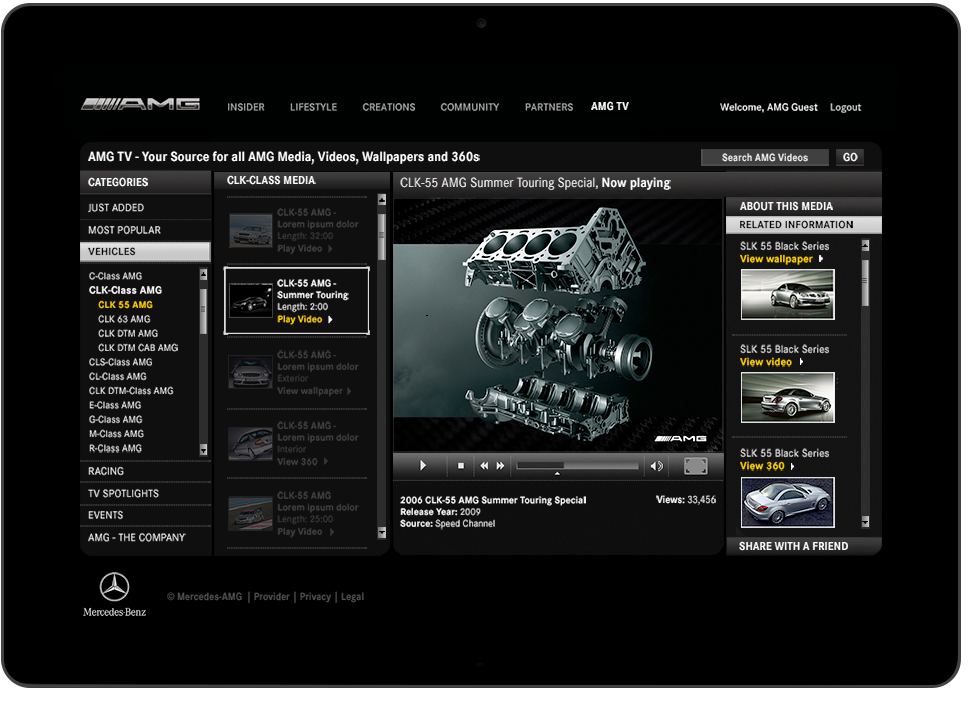Toggle fullscreen video mode
The height and width of the screenshot is (726, 975).
pyautogui.click(x=696, y=466)
